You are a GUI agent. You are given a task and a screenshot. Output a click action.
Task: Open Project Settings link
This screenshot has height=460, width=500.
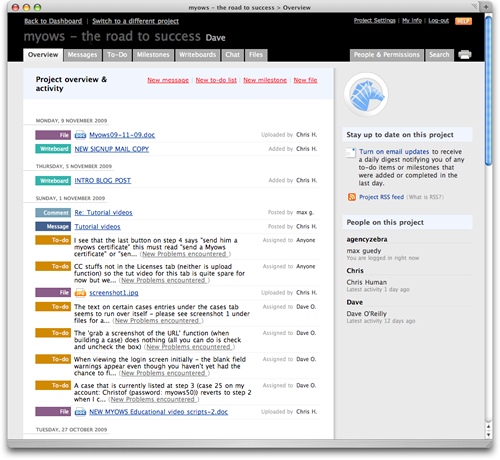click(375, 21)
